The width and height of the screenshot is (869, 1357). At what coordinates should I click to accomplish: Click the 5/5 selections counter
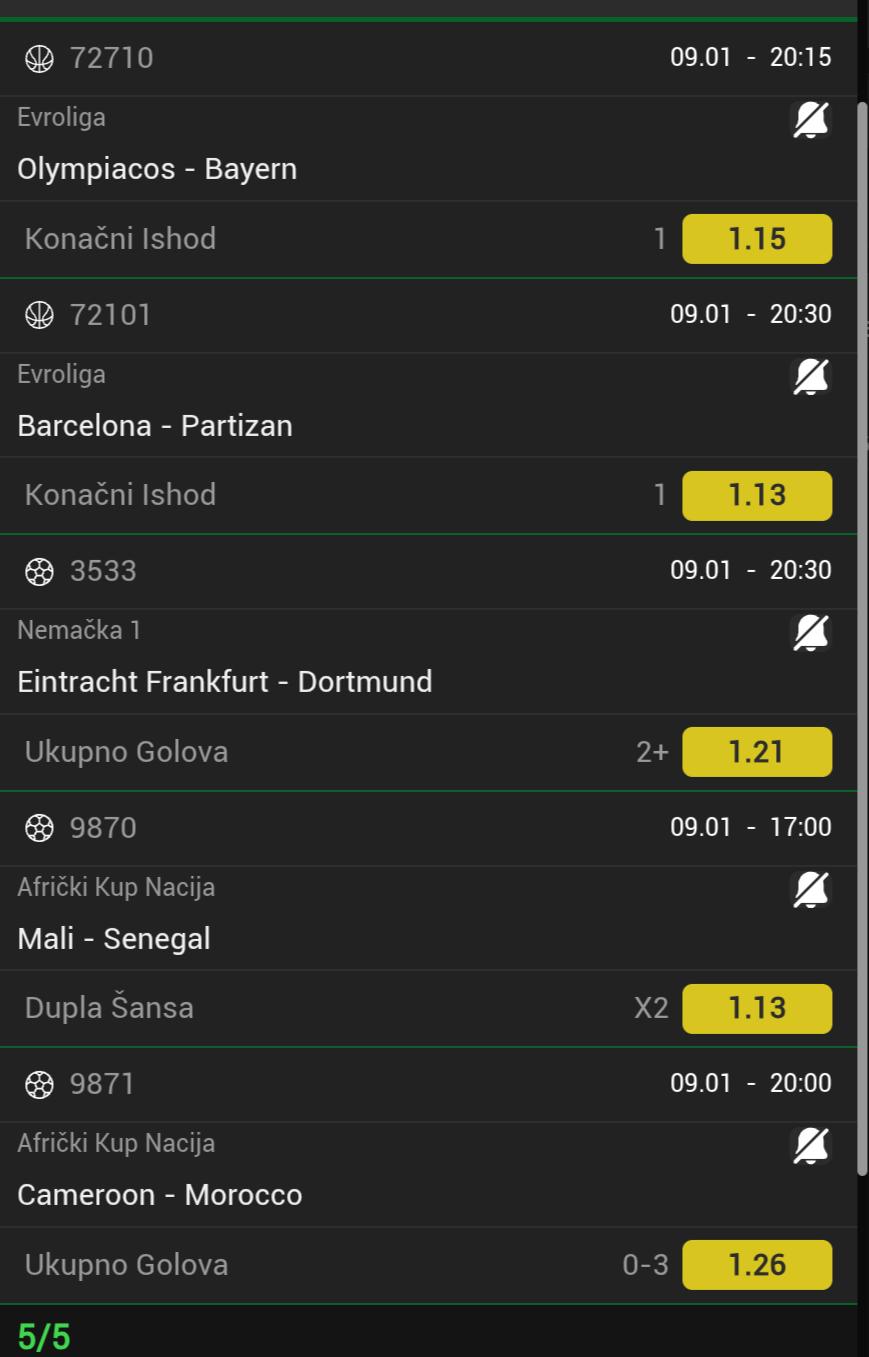click(x=44, y=1337)
